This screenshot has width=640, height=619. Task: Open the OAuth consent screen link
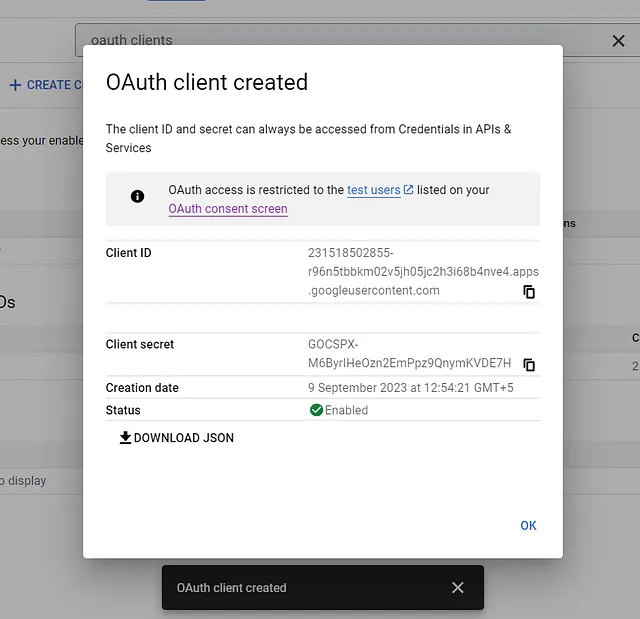click(228, 209)
